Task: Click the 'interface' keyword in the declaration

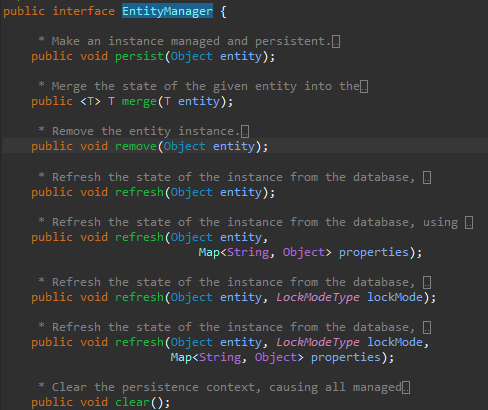Action: tap(83, 11)
